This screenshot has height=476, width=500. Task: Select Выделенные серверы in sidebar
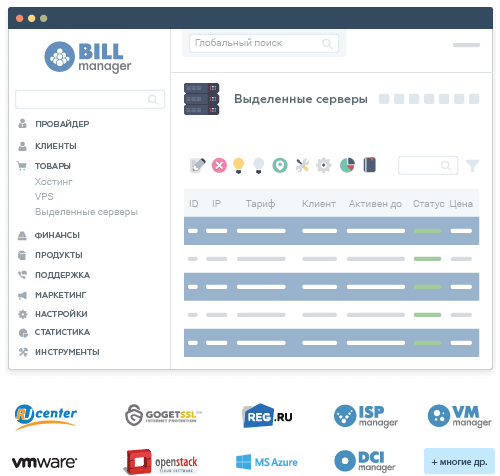pos(86,212)
